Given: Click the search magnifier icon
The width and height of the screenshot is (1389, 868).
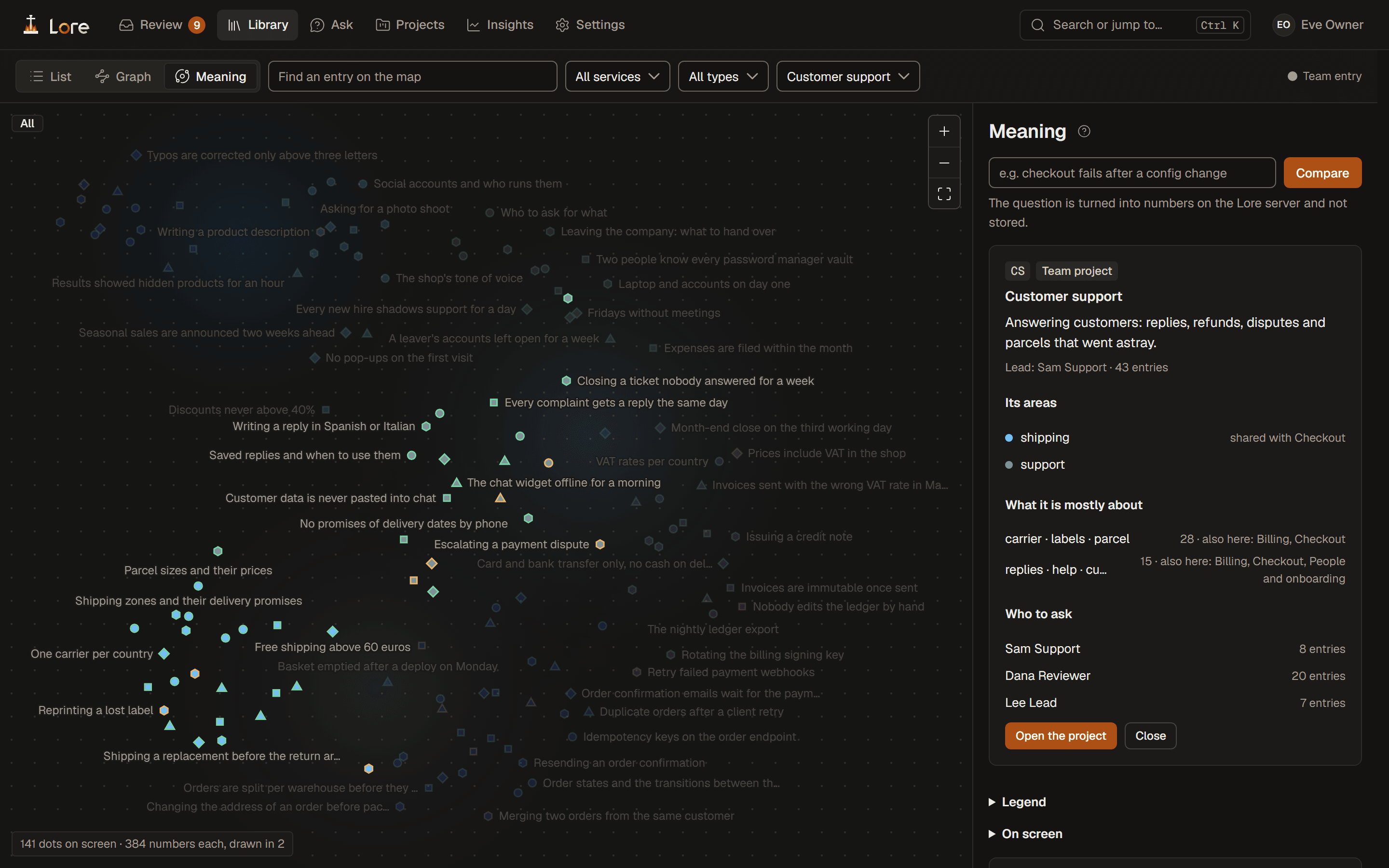Looking at the screenshot, I should 1037,25.
